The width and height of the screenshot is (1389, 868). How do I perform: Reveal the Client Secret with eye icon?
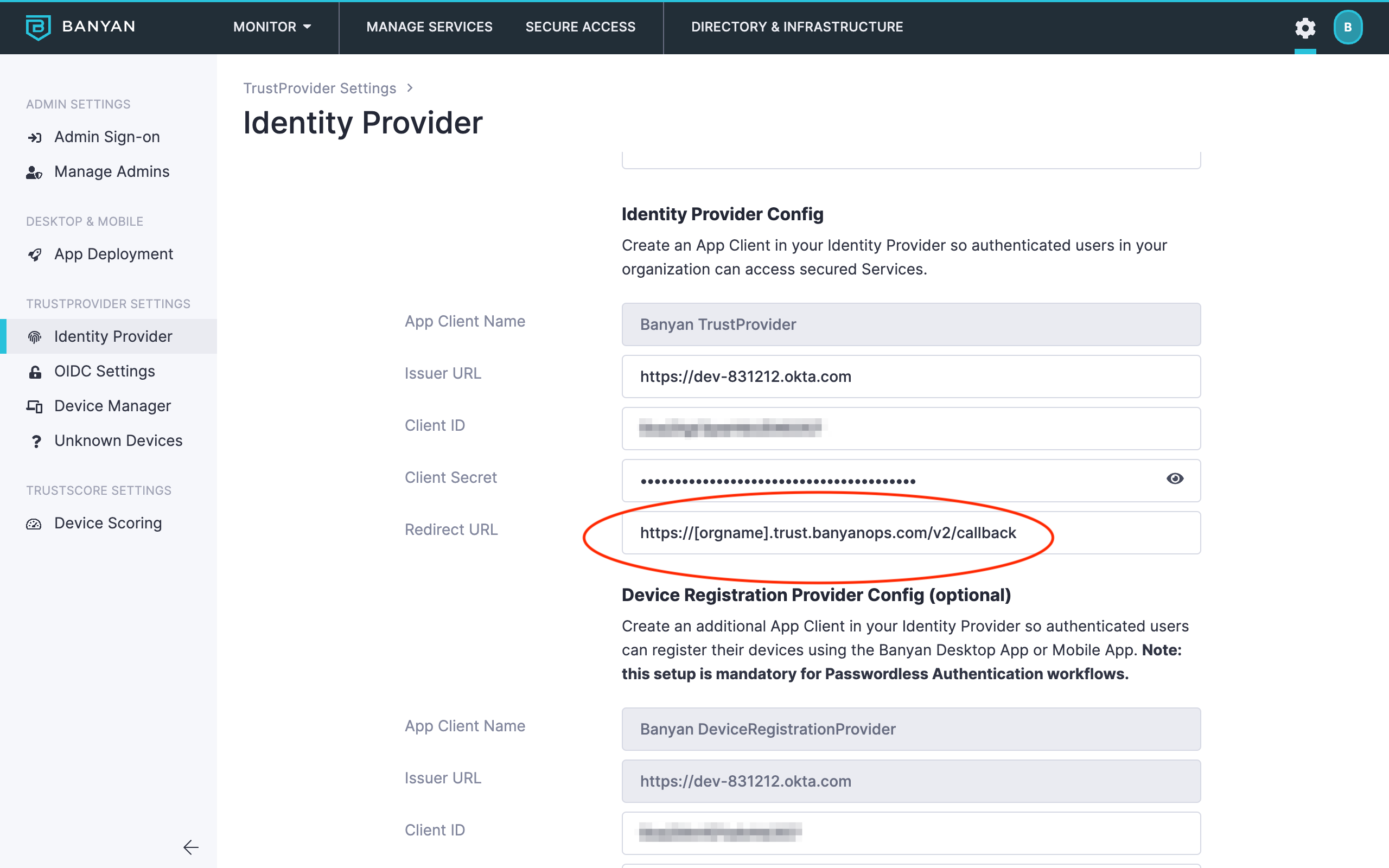coord(1175,478)
